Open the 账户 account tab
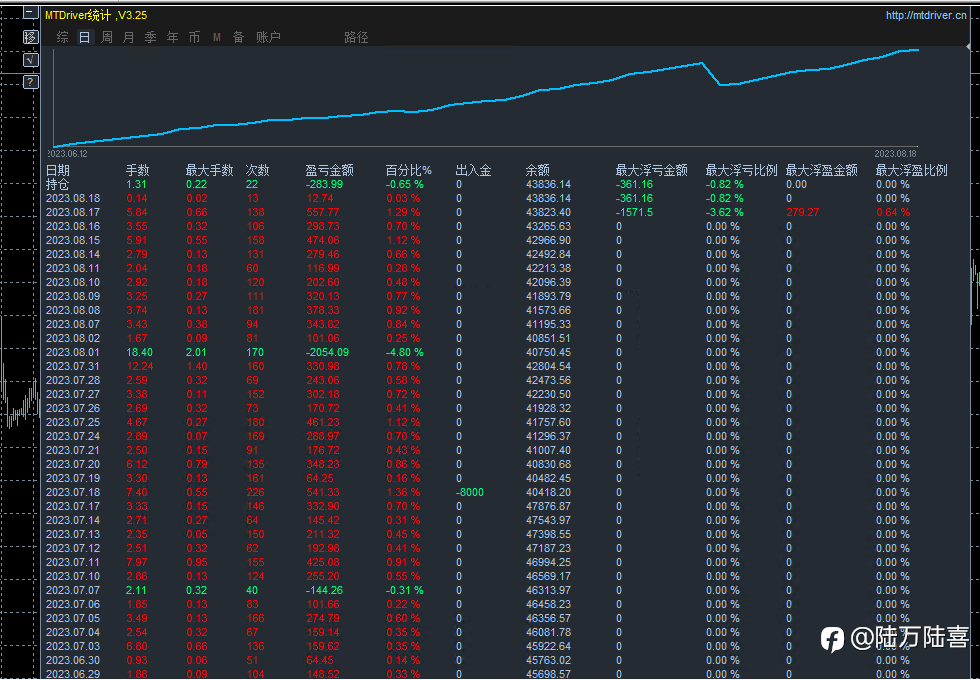 269,38
